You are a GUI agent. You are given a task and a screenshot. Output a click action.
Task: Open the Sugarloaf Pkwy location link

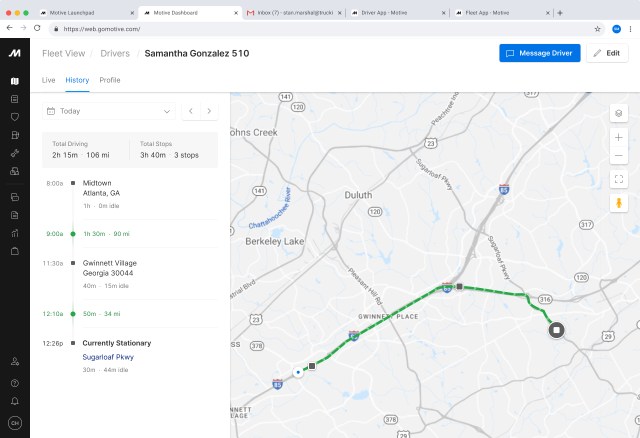tap(108, 356)
